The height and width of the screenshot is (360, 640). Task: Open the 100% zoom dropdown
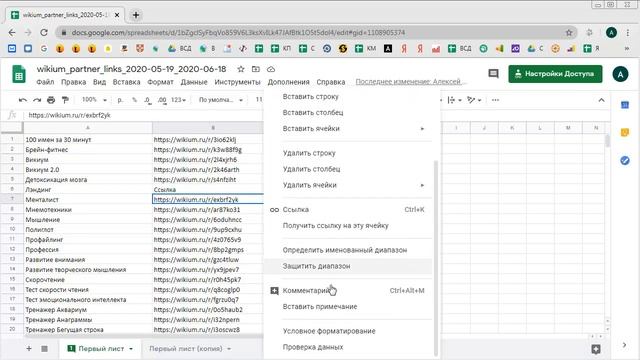94,100
